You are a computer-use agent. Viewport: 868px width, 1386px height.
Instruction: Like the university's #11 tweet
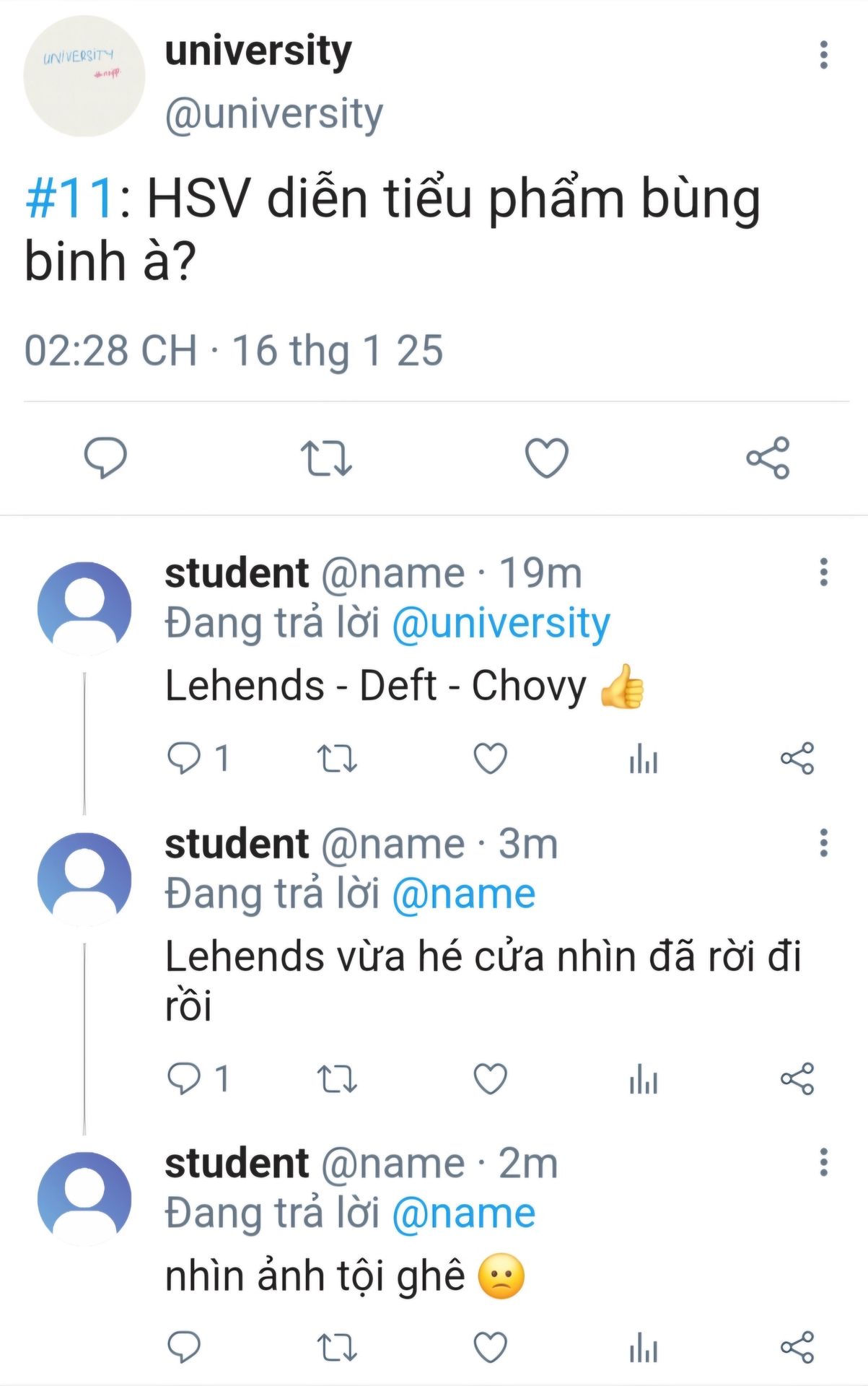[x=546, y=458]
